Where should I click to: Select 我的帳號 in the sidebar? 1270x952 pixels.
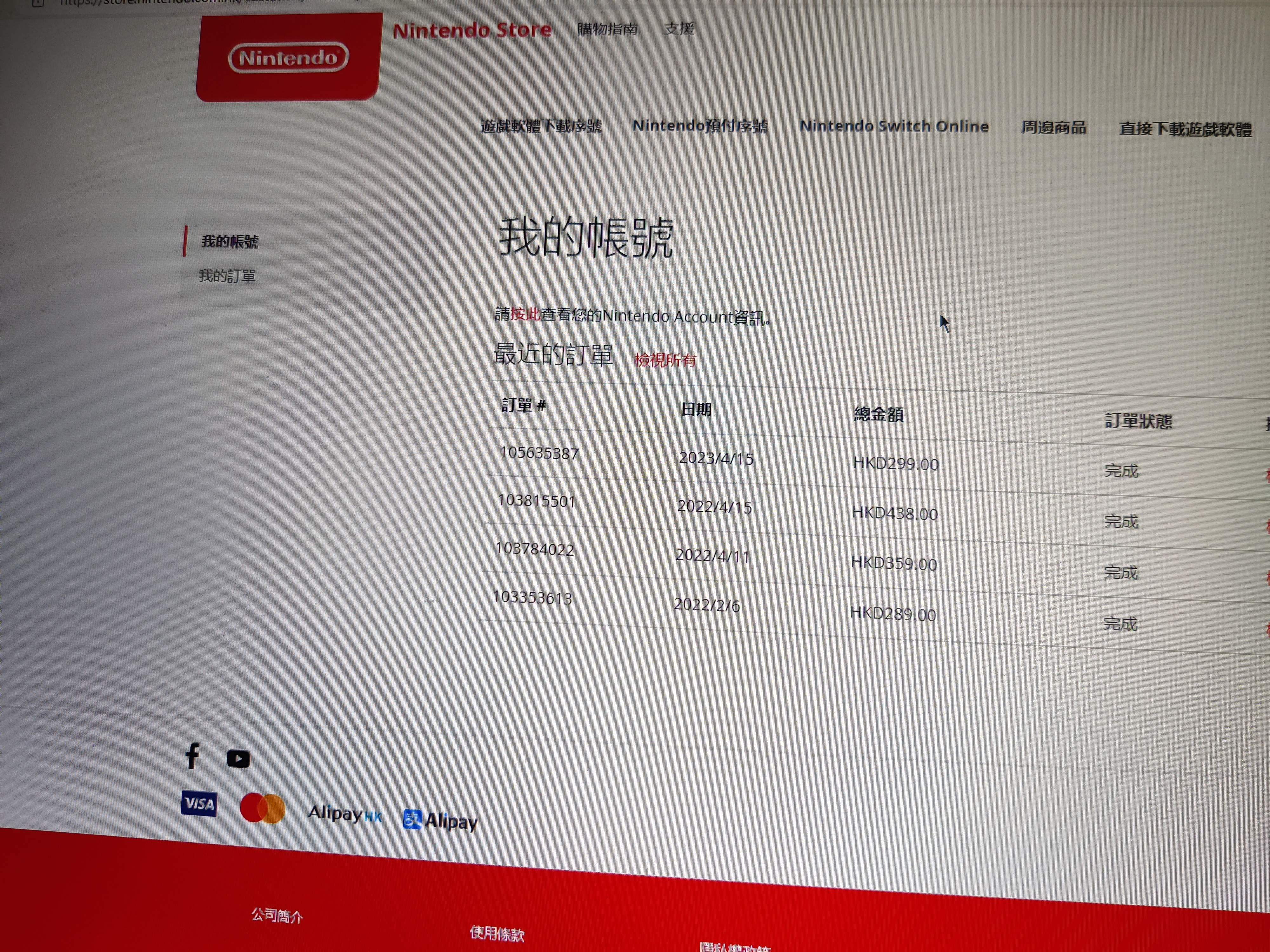pos(230,241)
